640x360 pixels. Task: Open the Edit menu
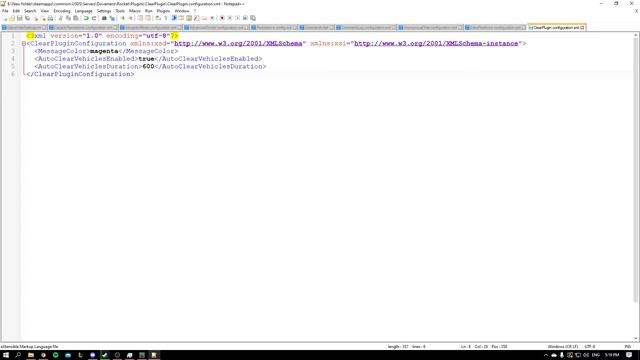tap(16, 11)
